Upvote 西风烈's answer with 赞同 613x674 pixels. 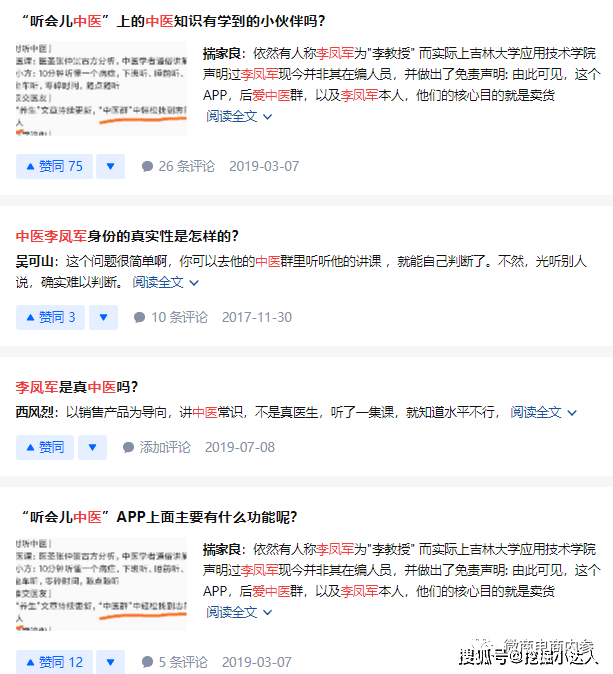(45, 447)
